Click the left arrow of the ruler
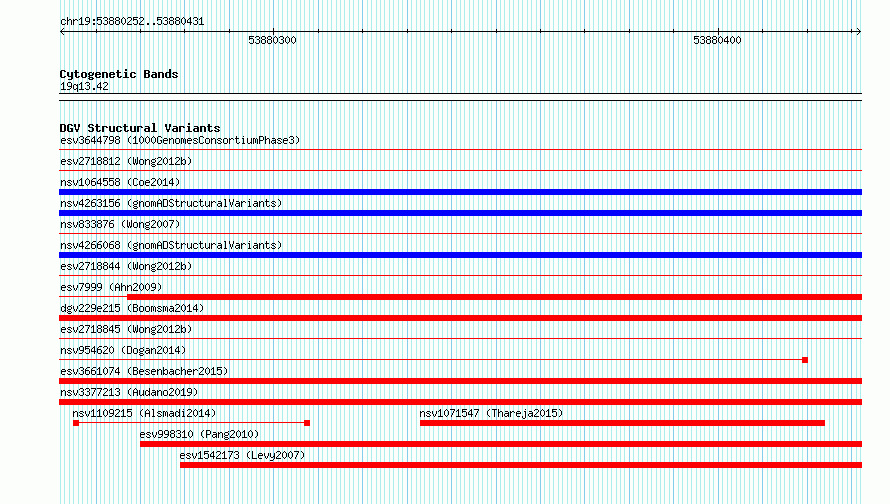The width and height of the screenshot is (890, 504). coord(62,31)
